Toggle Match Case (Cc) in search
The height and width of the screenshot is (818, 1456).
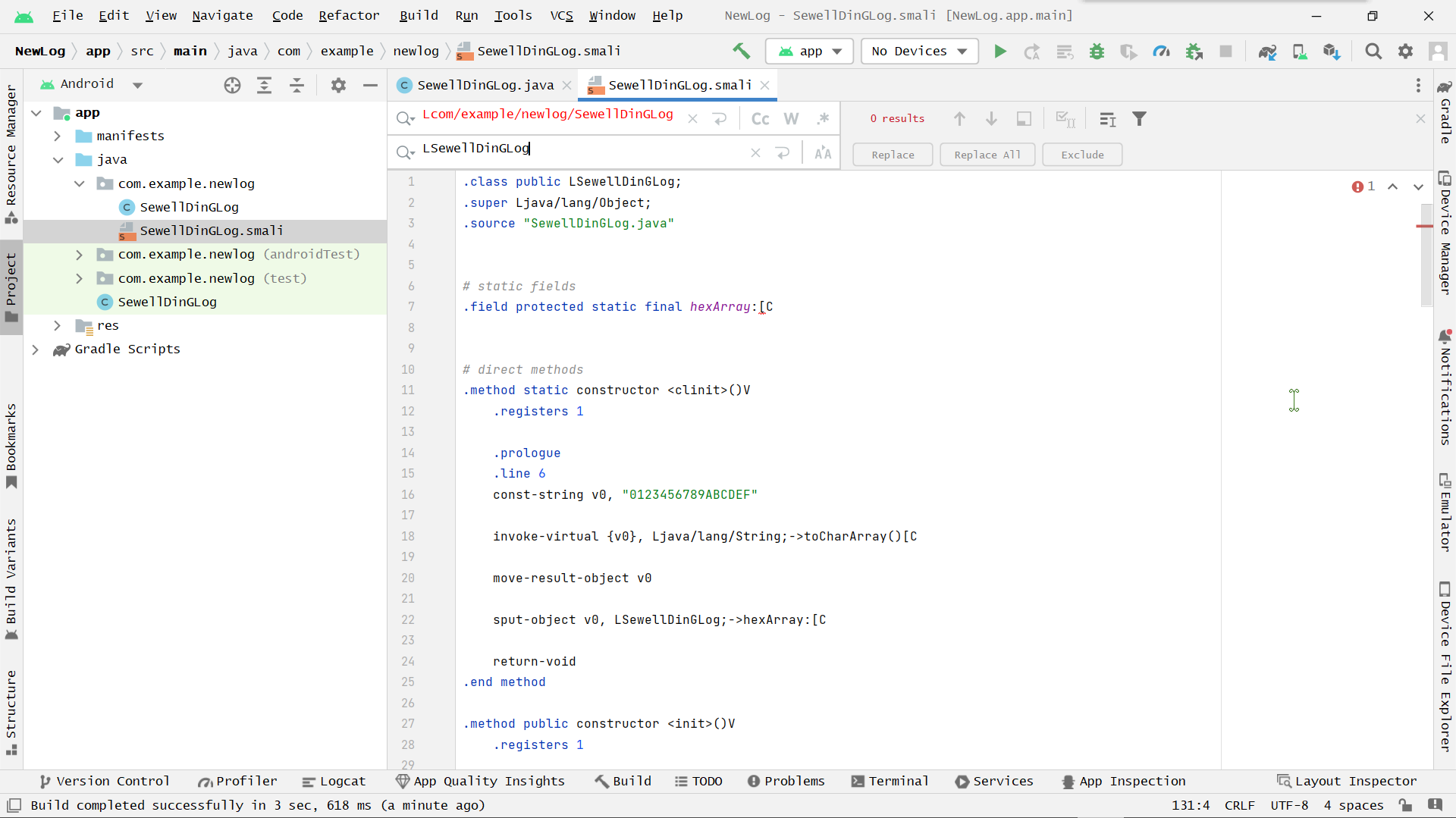pos(760,119)
